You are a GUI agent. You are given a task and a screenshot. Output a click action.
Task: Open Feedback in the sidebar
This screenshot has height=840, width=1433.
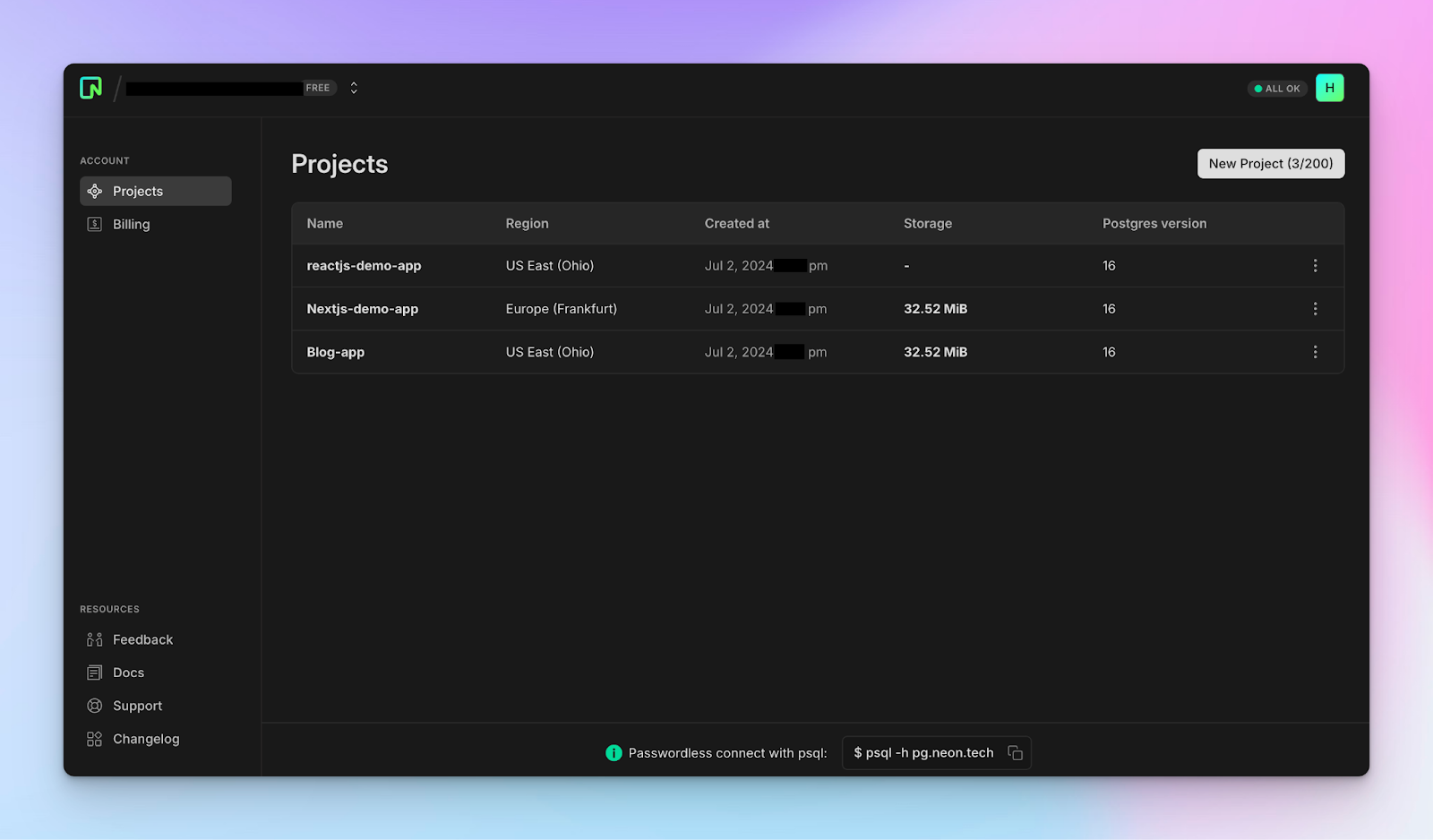coord(156,639)
